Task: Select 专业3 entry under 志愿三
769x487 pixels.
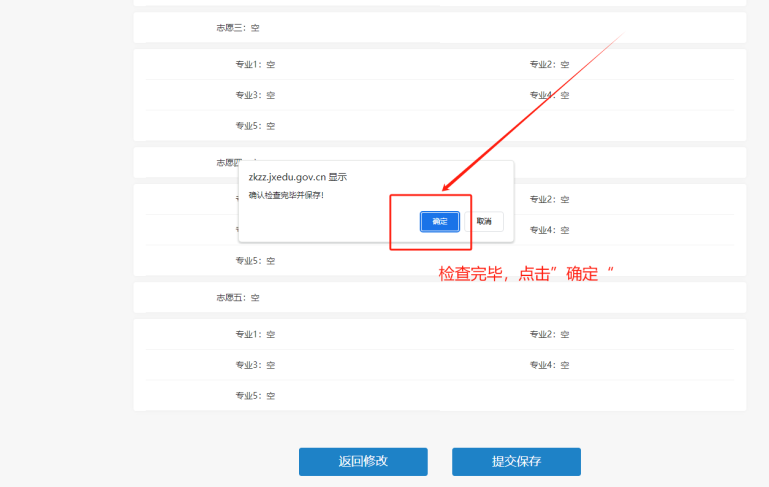Action: 255,95
